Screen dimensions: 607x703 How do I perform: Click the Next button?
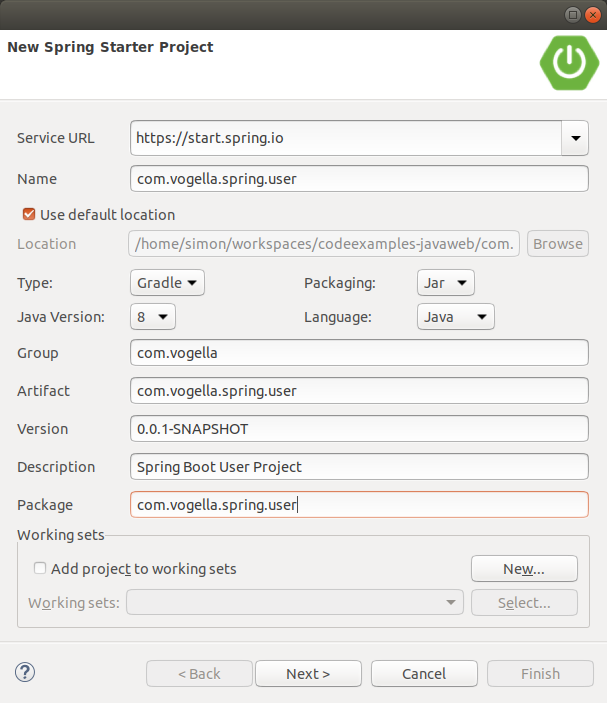(308, 673)
